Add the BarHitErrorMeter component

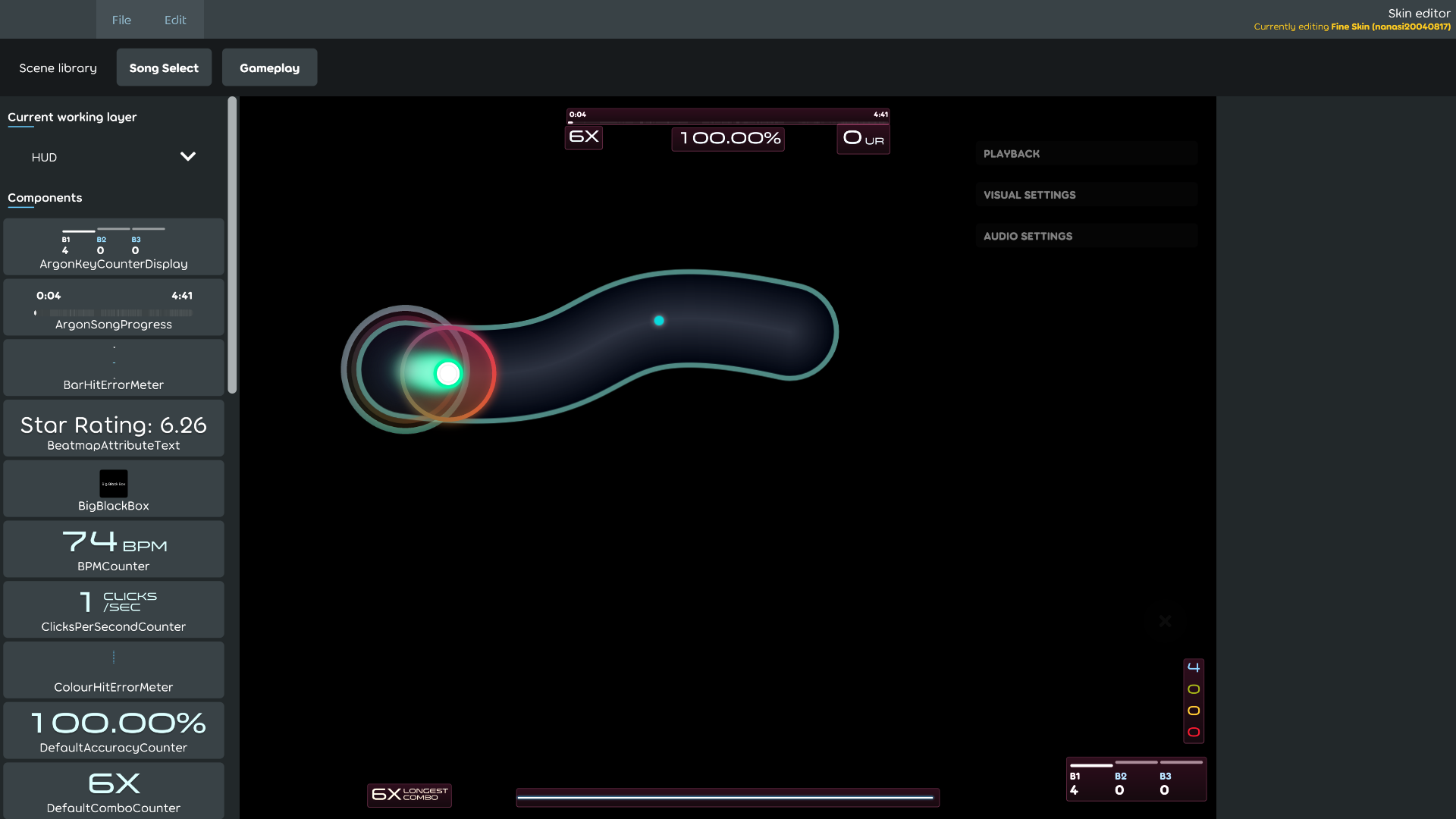[114, 368]
